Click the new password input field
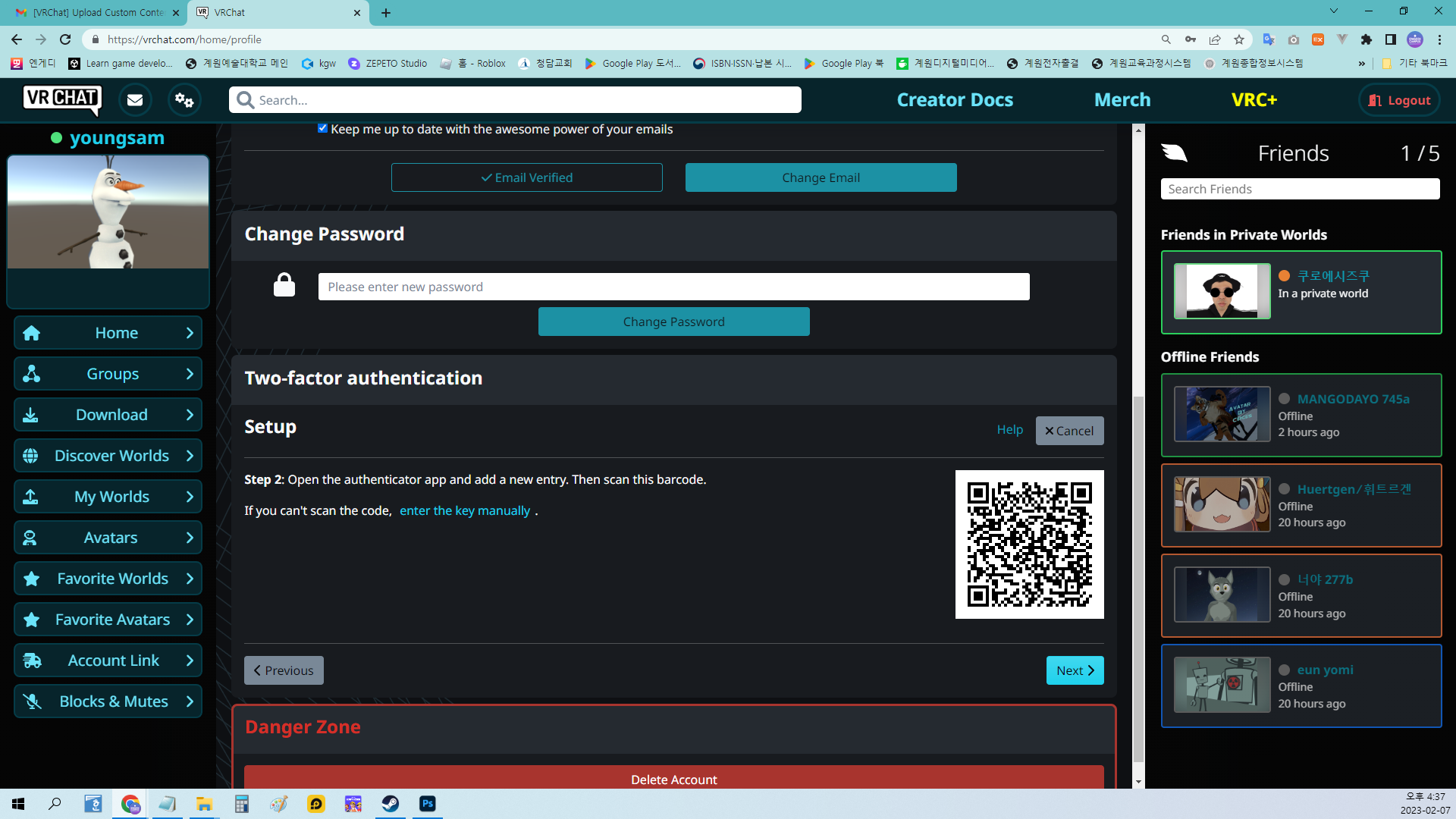Viewport: 1456px width, 819px height. click(x=673, y=287)
